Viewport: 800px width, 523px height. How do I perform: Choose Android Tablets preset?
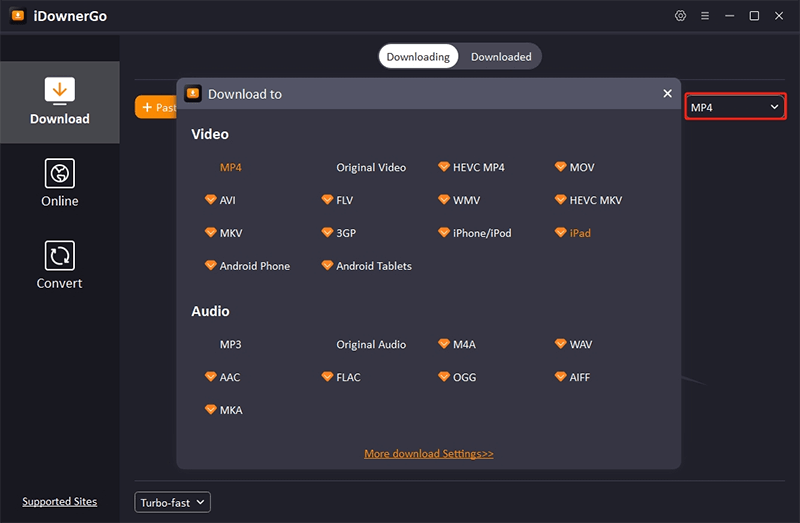click(373, 266)
